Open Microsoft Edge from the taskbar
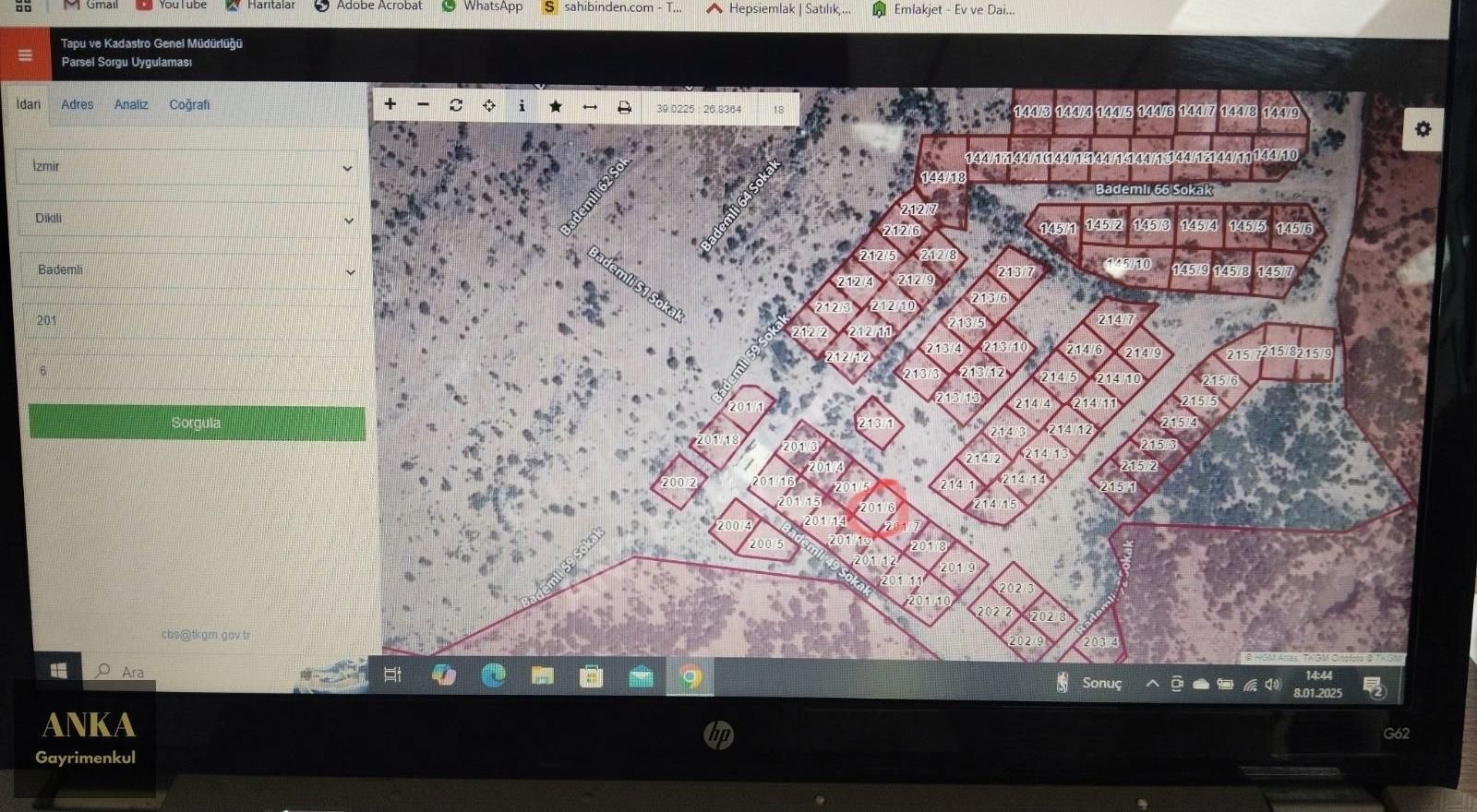Viewport: 1477px width, 812px height. coord(493,676)
